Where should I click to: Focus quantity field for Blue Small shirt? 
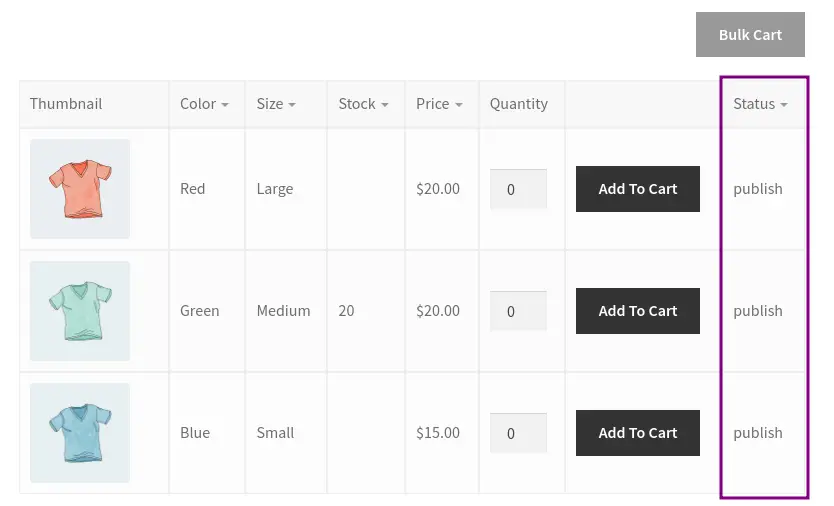[x=518, y=433]
